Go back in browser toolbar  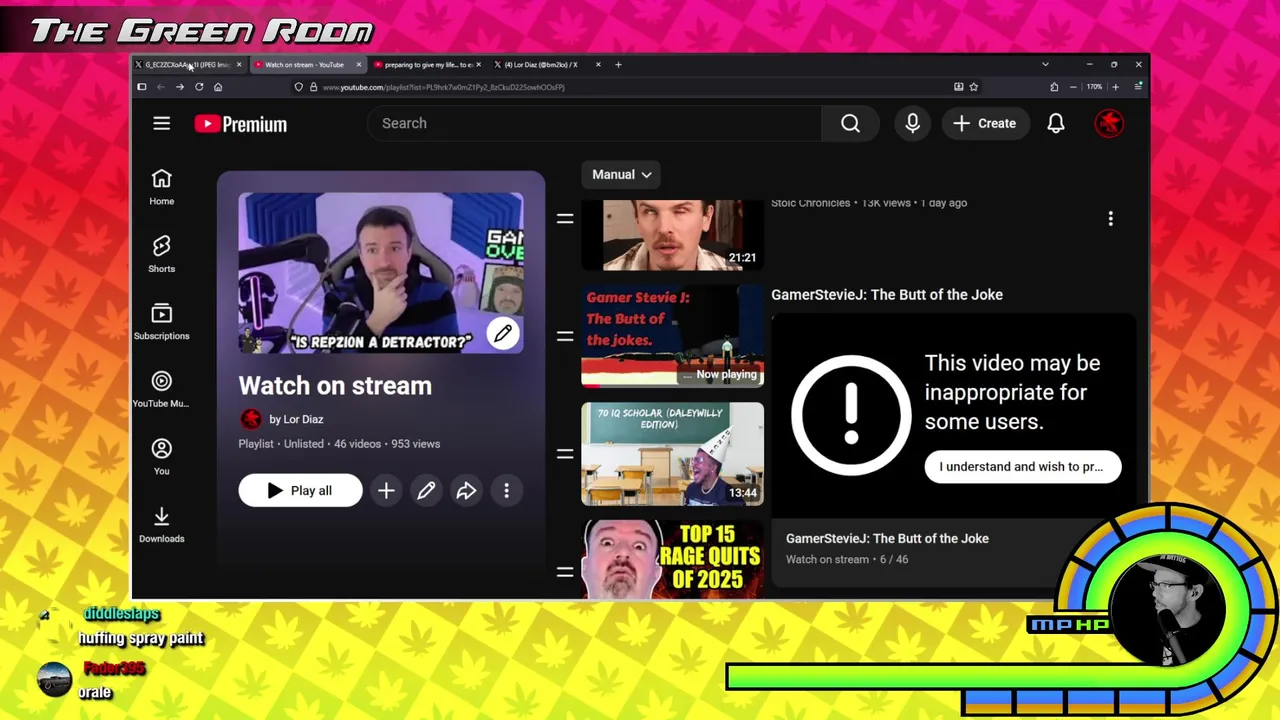[x=161, y=87]
